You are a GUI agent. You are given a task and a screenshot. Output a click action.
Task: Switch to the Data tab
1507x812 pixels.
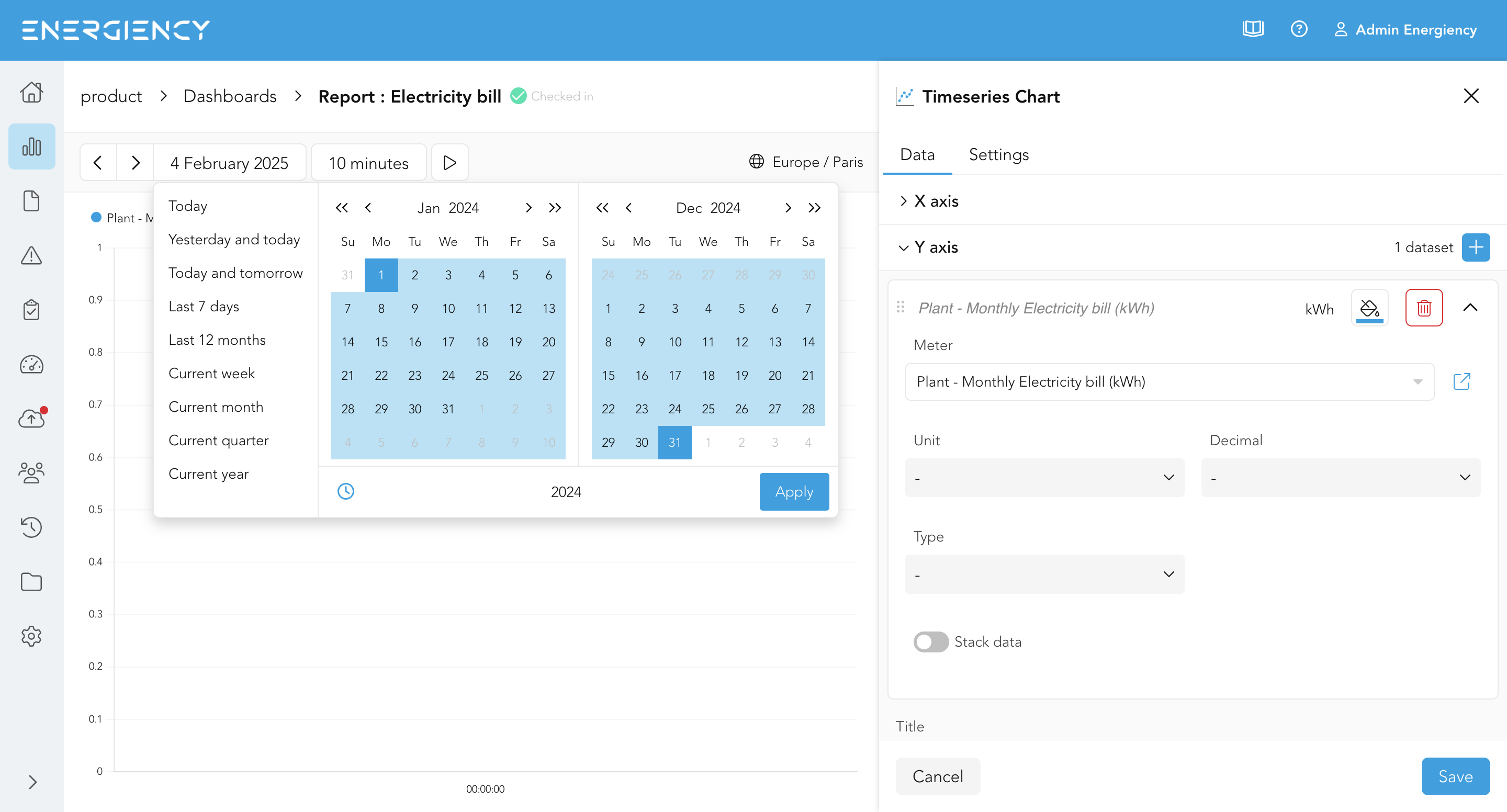[917, 154]
